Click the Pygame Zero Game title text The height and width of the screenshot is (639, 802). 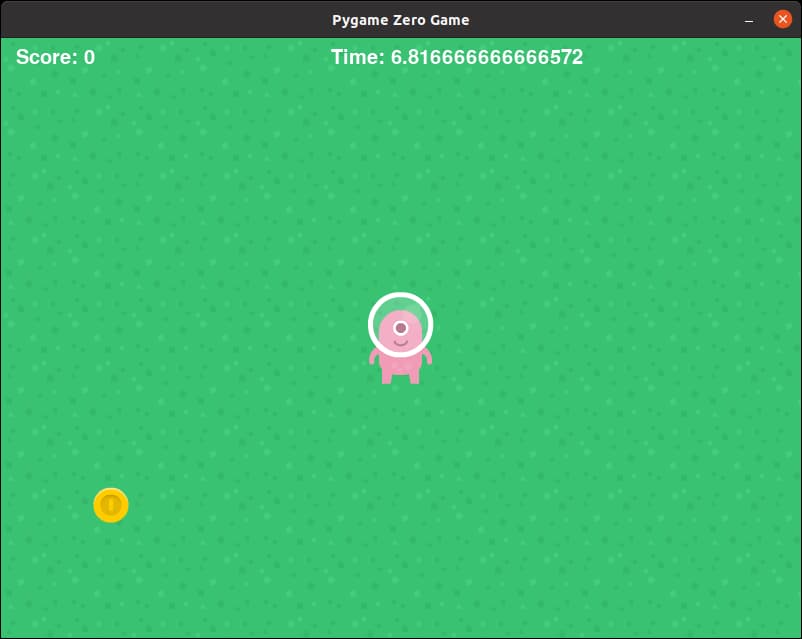pos(400,19)
